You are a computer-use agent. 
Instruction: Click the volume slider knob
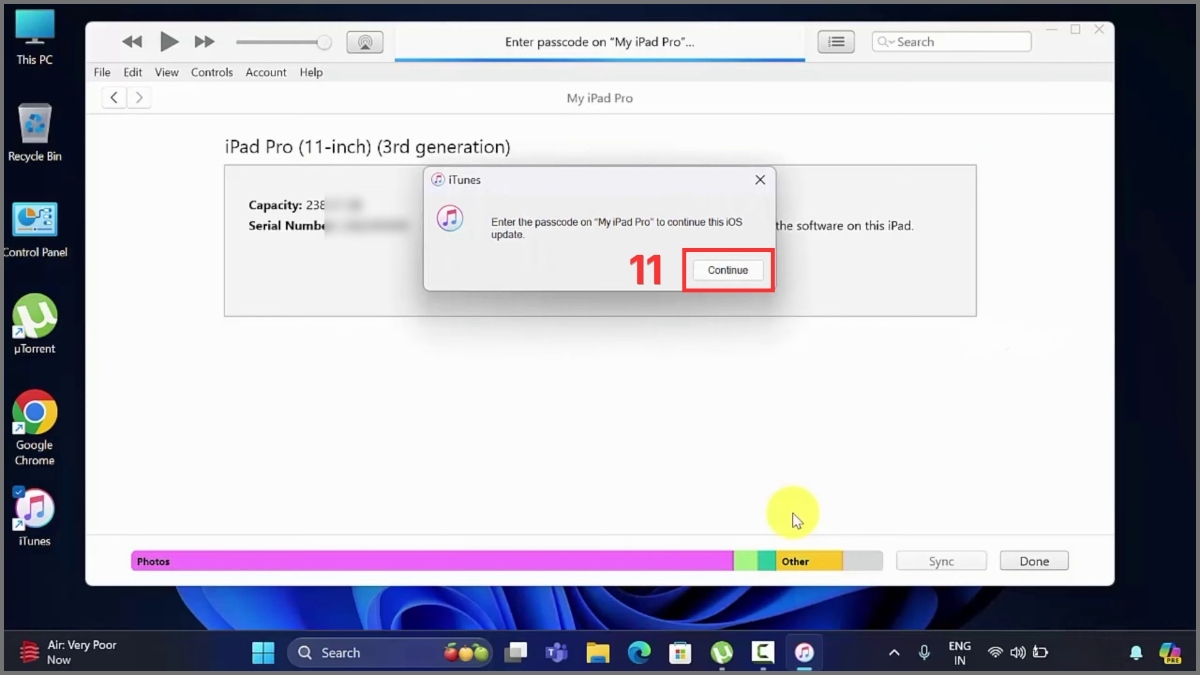324,42
